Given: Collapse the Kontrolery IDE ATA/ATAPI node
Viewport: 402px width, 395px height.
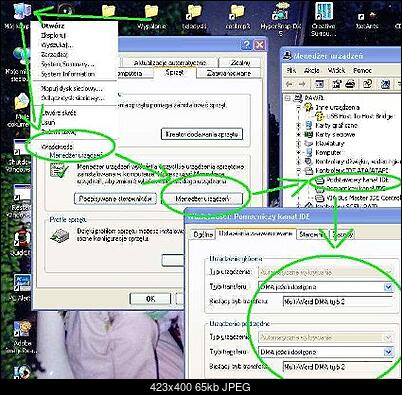Looking at the screenshot, I should (x=299, y=170).
